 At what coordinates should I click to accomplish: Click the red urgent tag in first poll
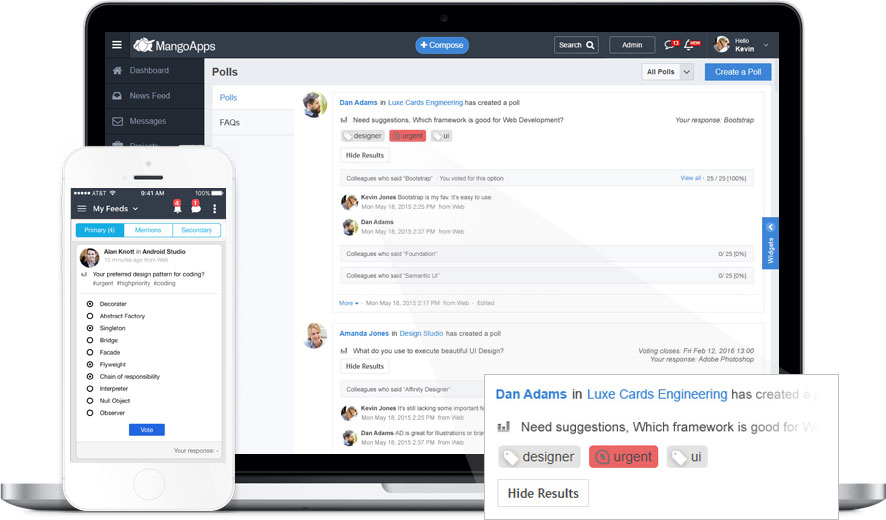[407, 136]
